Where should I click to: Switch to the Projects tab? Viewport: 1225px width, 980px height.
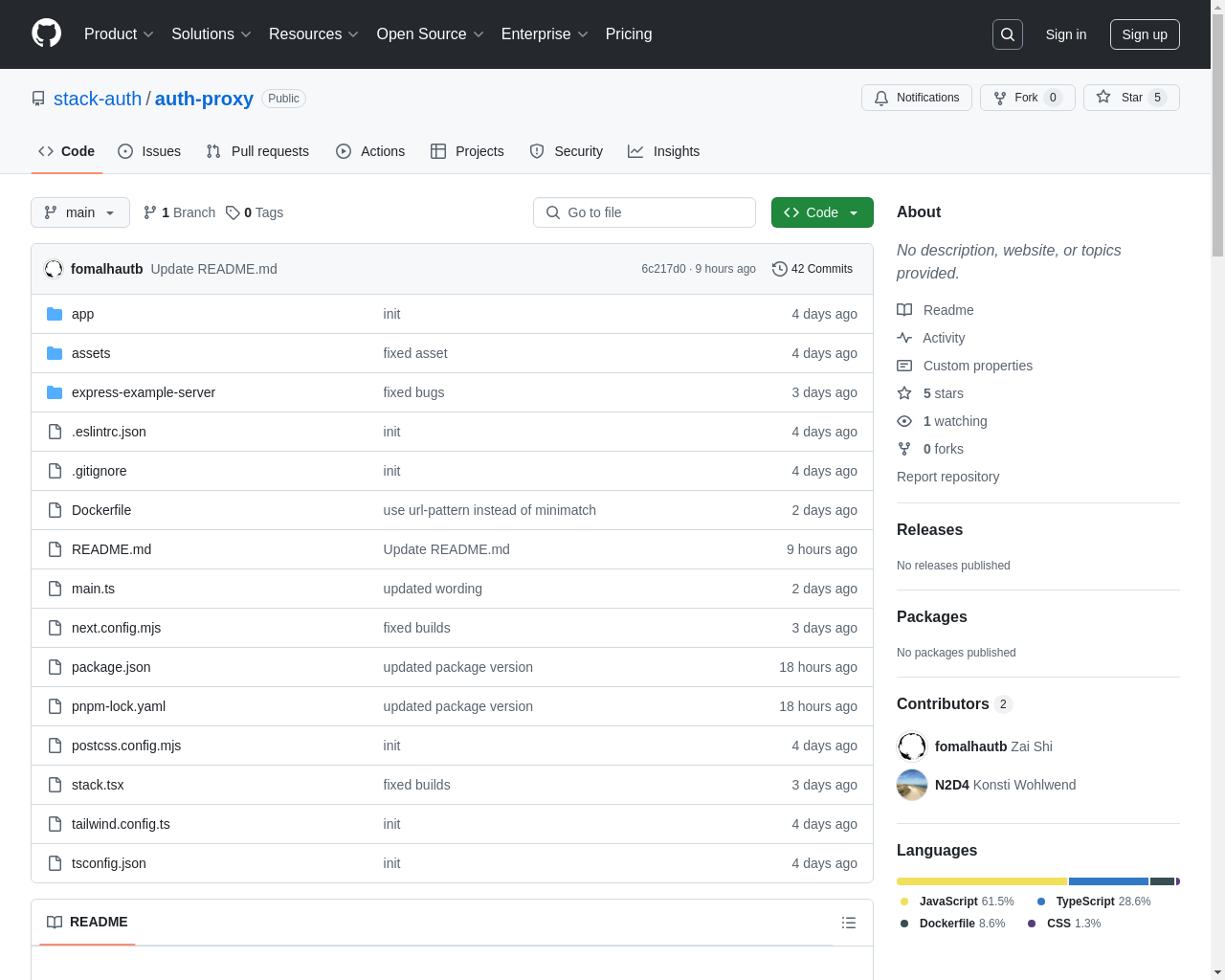click(x=467, y=151)
